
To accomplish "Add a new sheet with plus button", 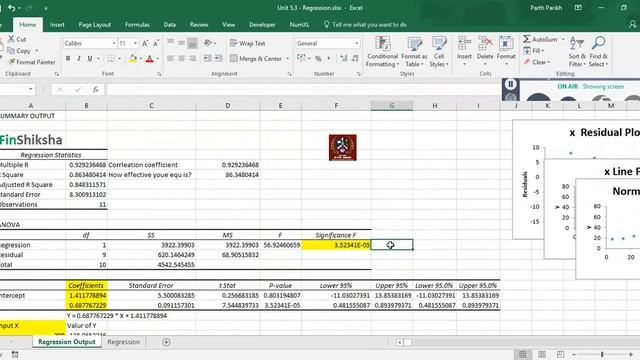I will coord(166,342).
